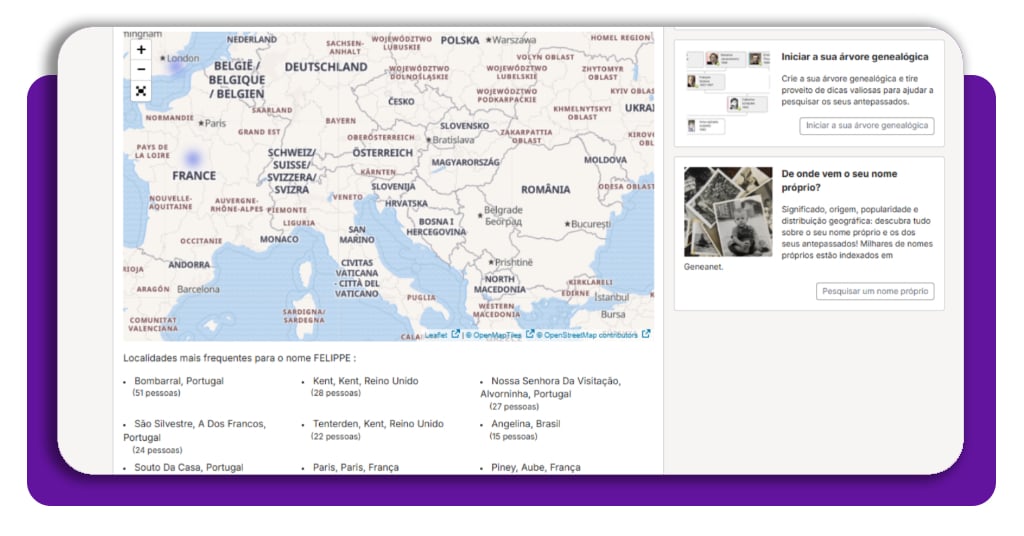Viewport: 1024px width, 536px height.
Task: Click the 'Iniciar a sua árvore genealógica' heading
Action: click(x=854, y=57)
